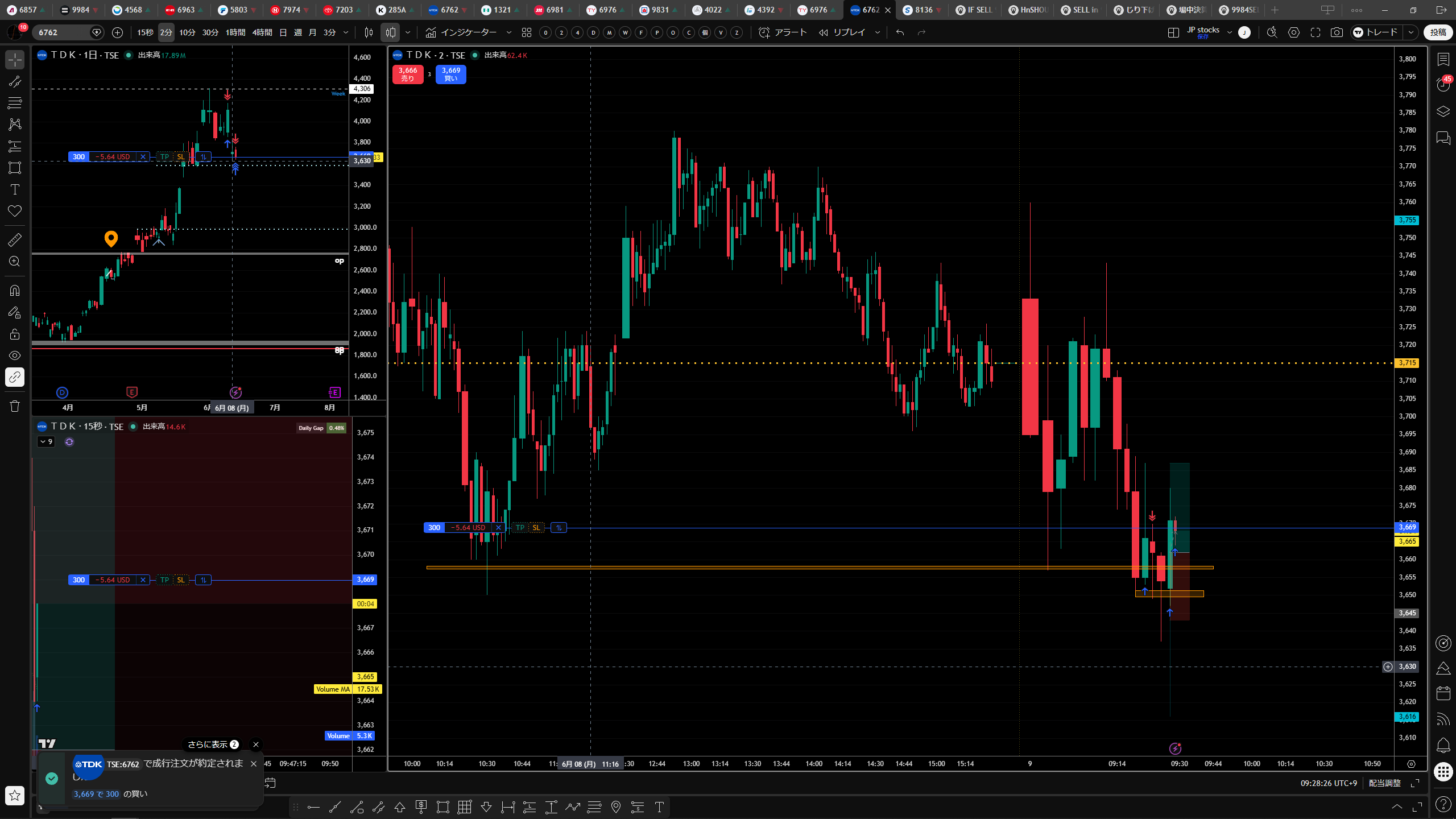Open chart settings hexagon icon
Screen dimensions: 1456x819
point(1294,32)
